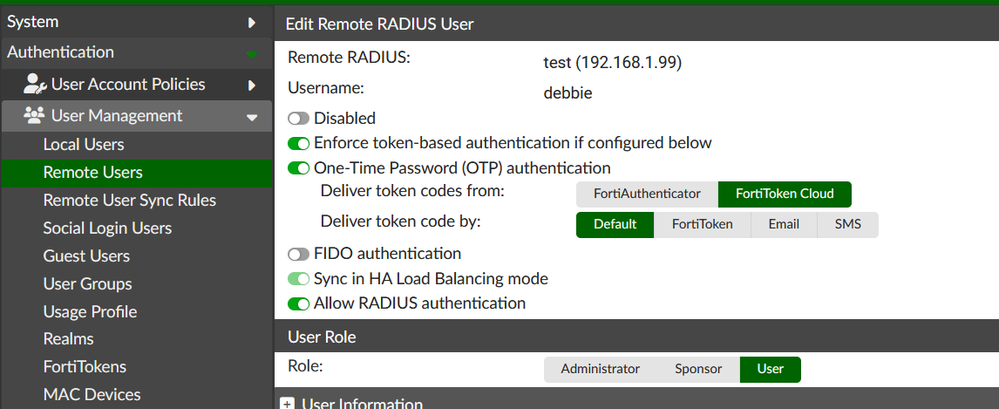Viewport: 999px width, 409px height.
Task: Set role to Administrator
Action: point(600,369)
